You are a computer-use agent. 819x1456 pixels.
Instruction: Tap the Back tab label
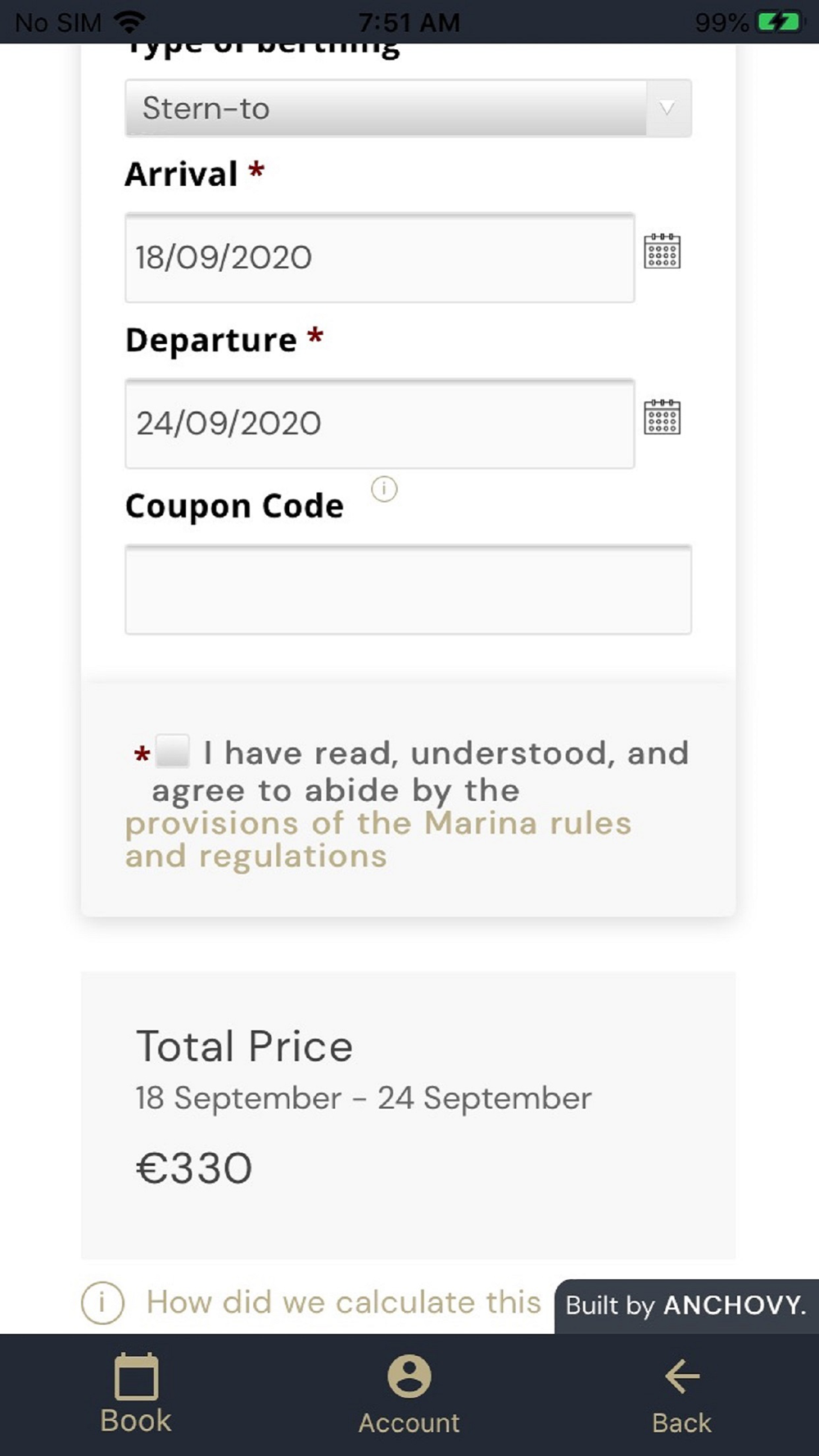681,1423
